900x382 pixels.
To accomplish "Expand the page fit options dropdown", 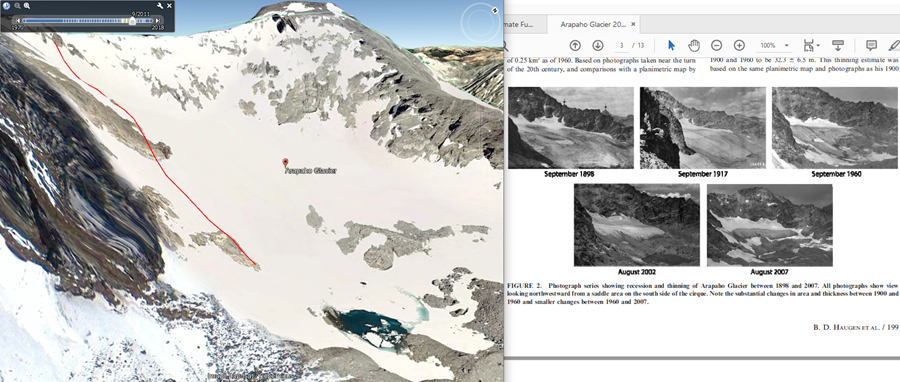I will click(811, 45).
